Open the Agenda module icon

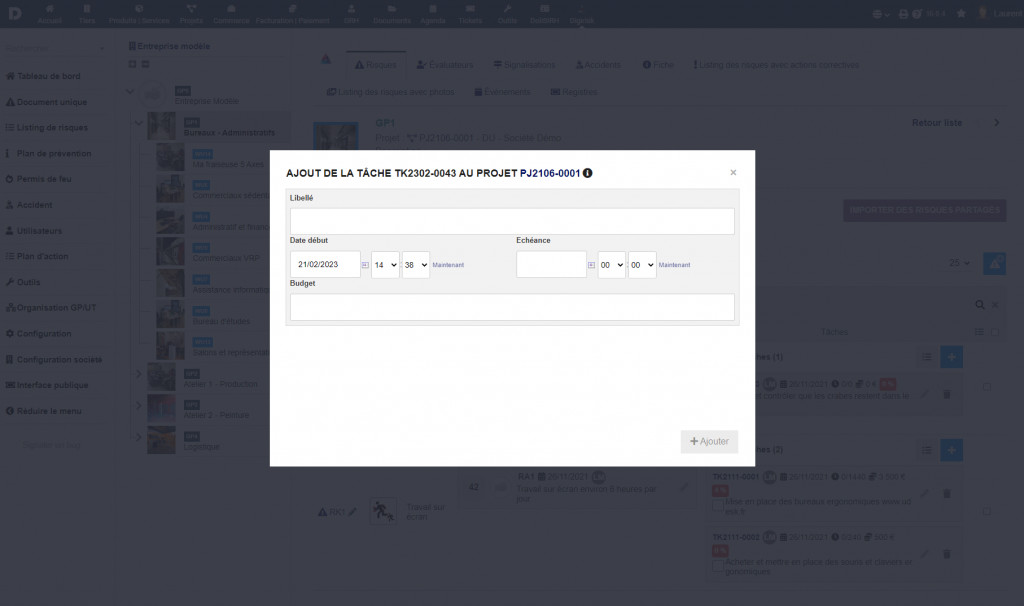[432, 9]
